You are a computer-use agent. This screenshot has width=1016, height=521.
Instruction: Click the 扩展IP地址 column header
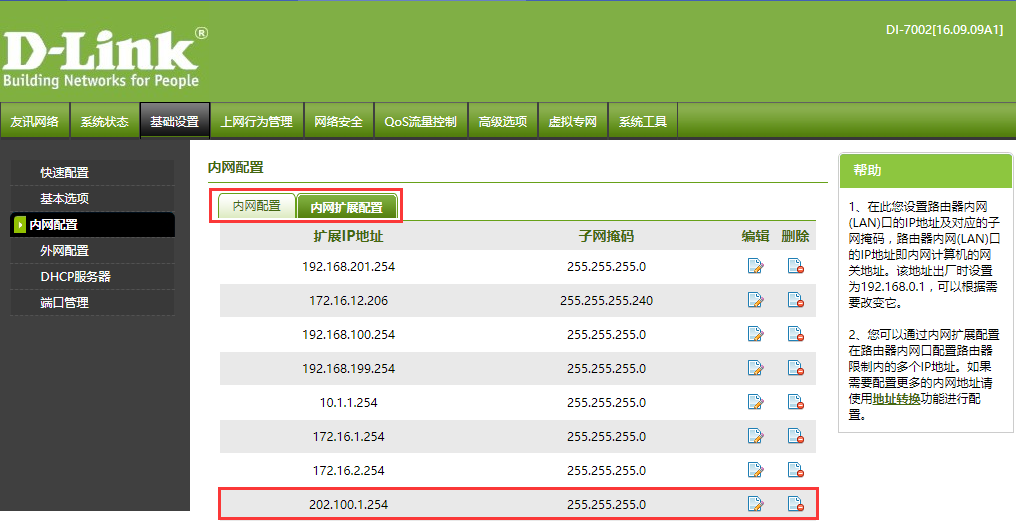click(x=349, y=236)
